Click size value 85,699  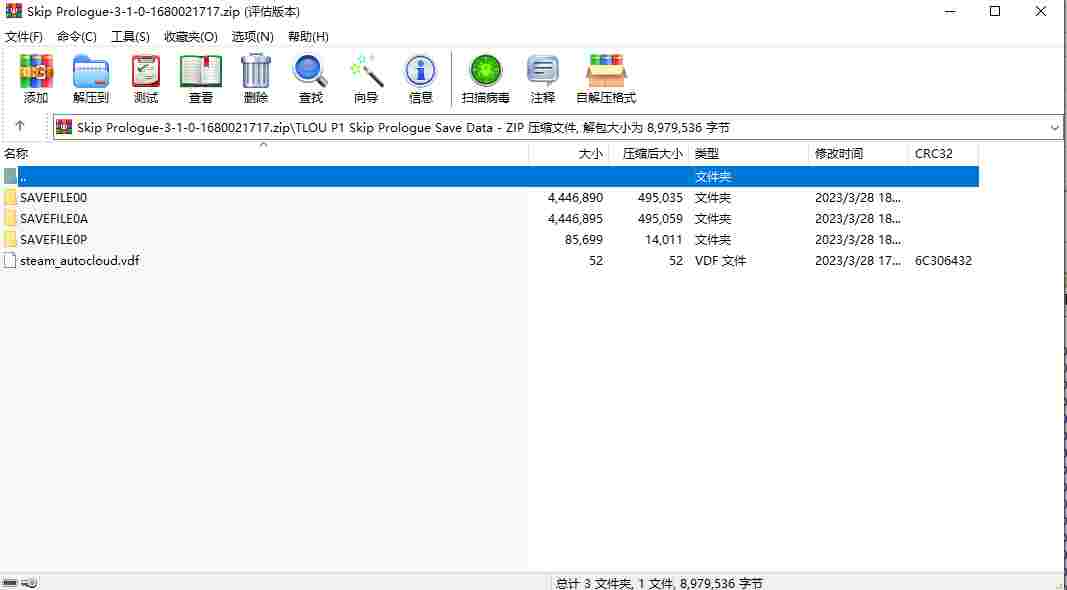click(584, 240)
